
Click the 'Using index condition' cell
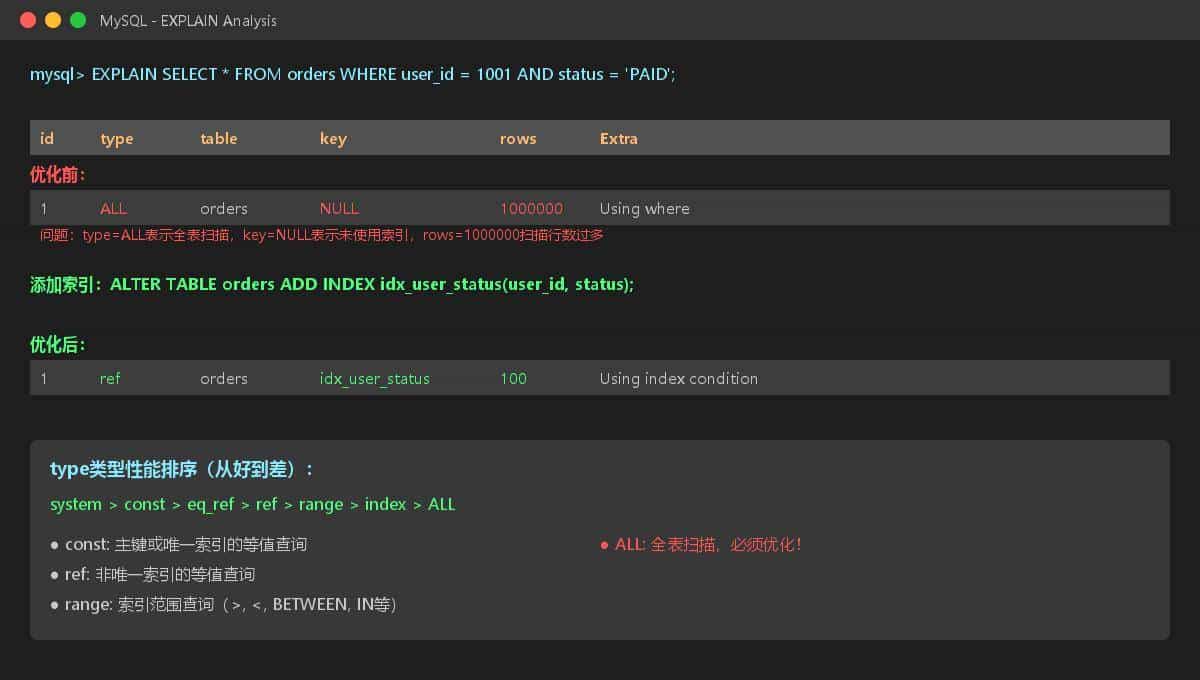(x=678, y=379)
